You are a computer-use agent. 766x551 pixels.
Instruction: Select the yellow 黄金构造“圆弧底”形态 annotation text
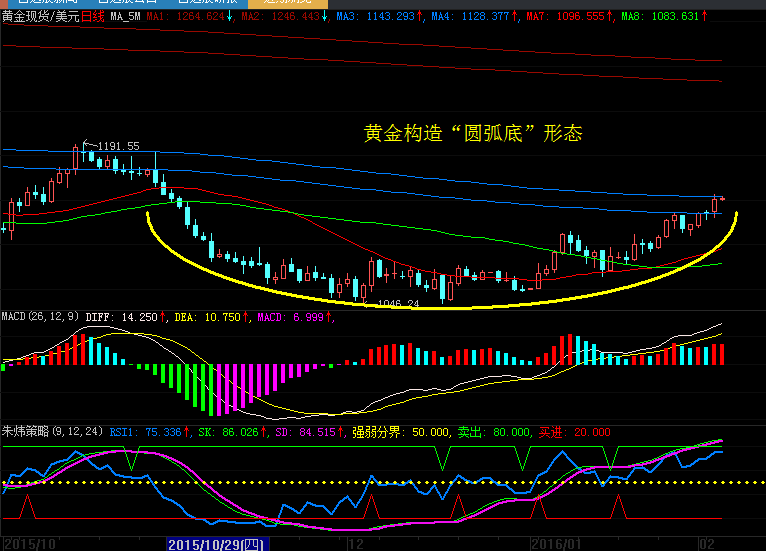tap(473, 133)
